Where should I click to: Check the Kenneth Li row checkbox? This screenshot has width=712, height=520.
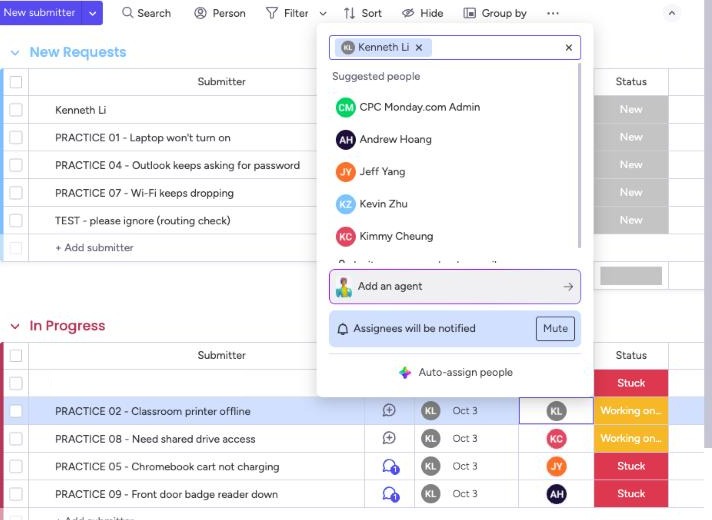click(x=16, y=110)
